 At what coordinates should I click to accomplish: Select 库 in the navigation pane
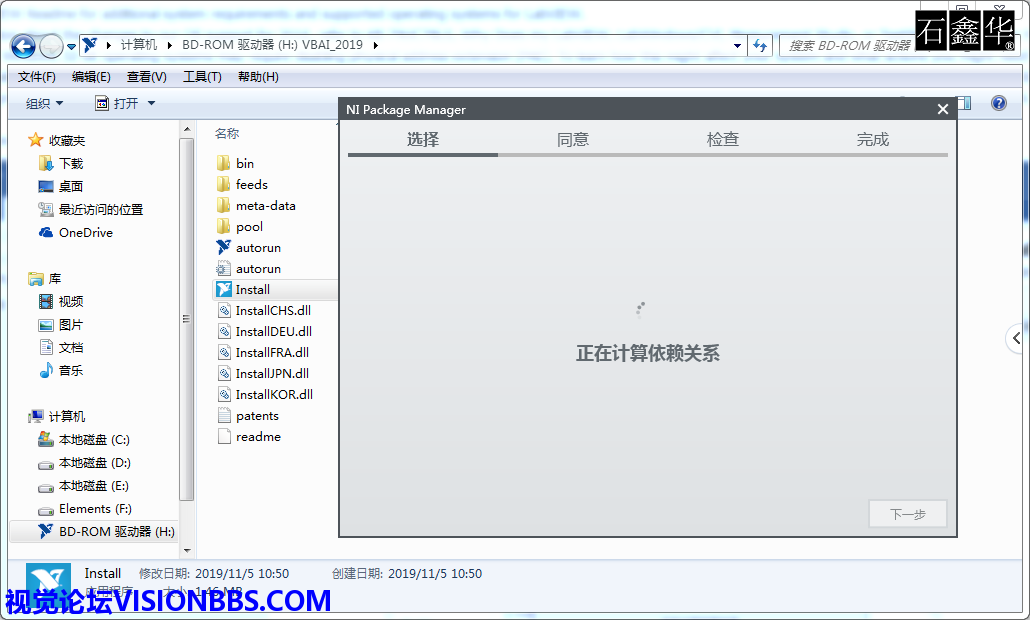tap(55, 278)
